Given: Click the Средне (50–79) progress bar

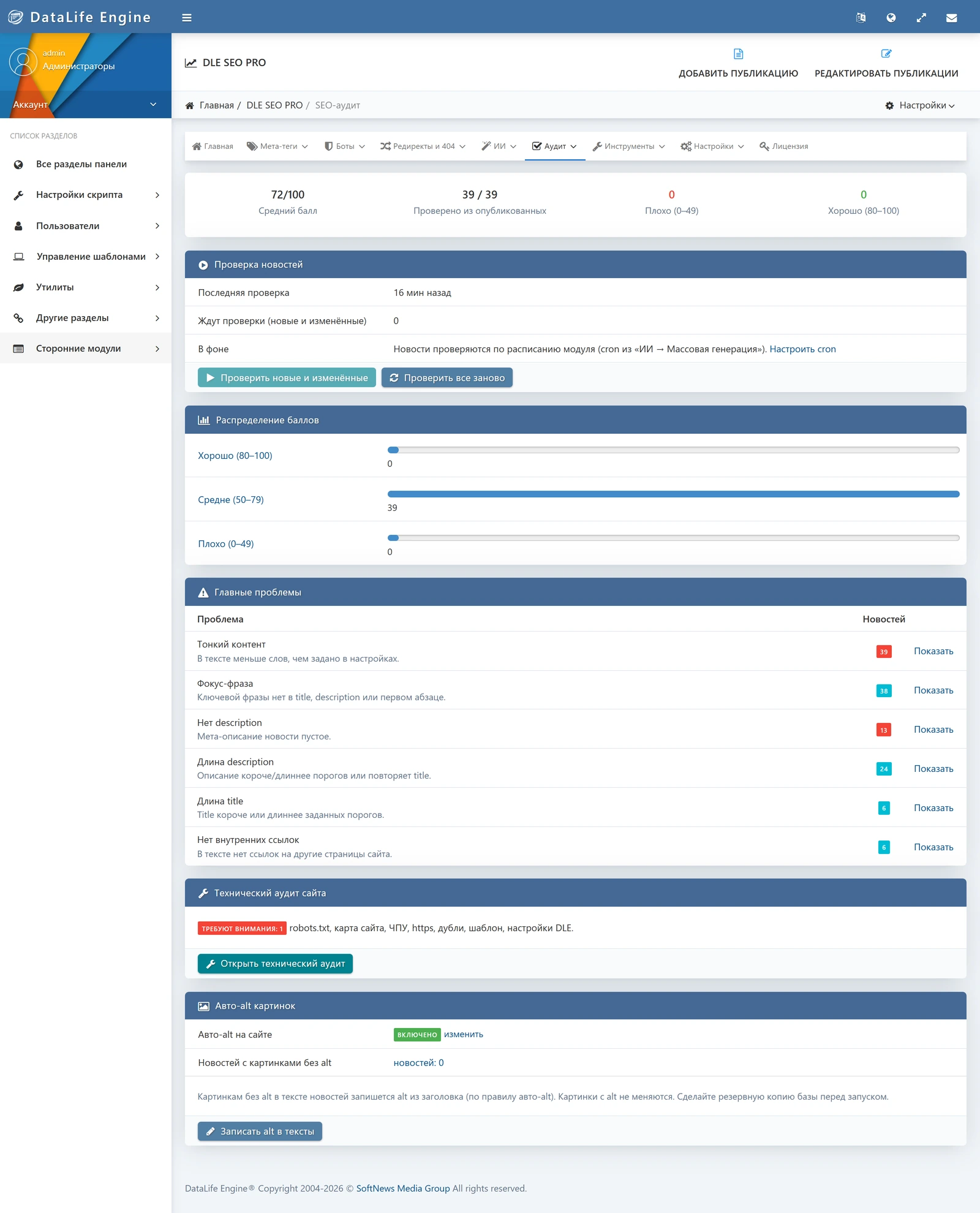Looking at the screenshot, I should [673, 494].
